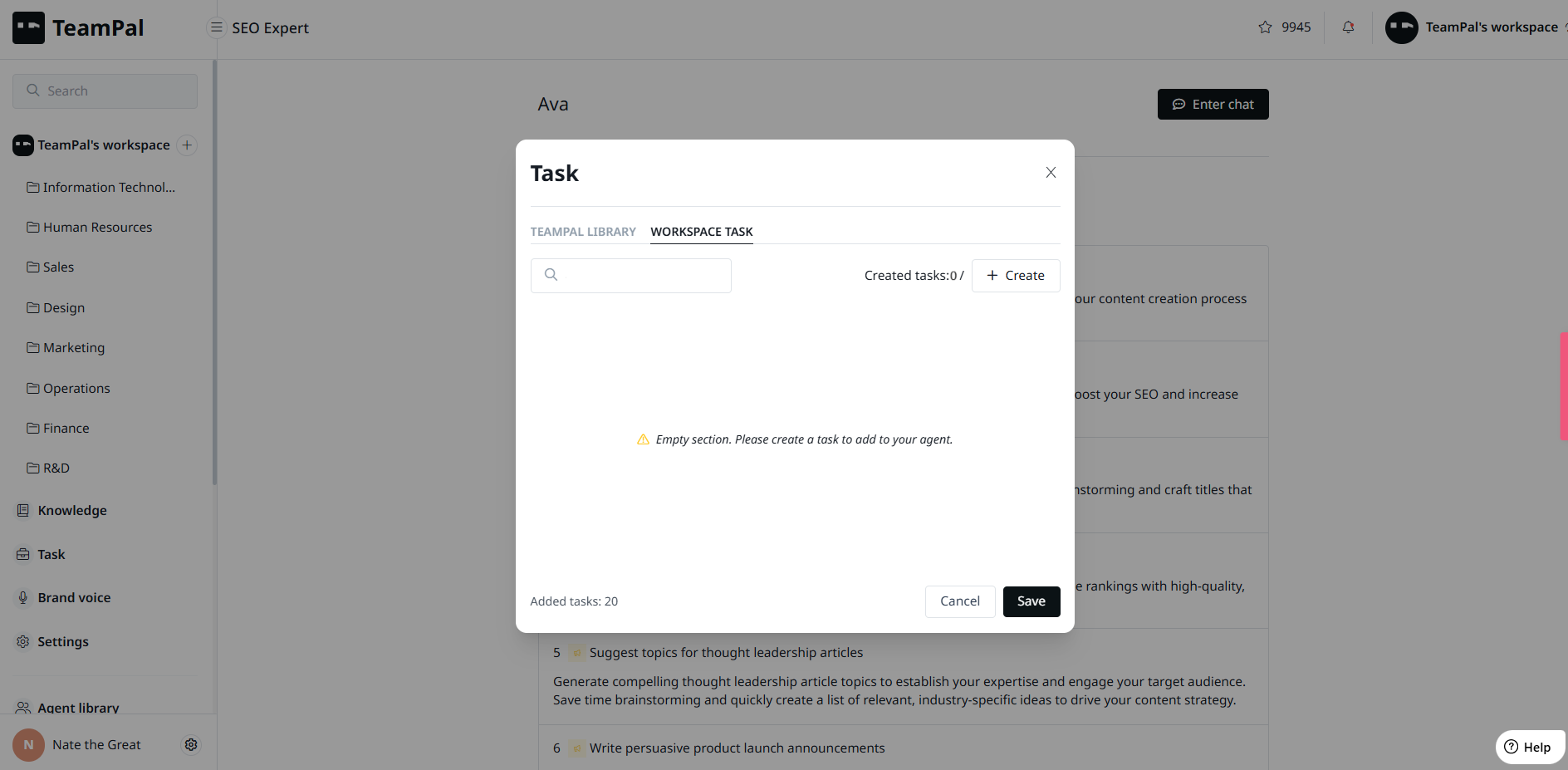This screenshot has height=770, width=1568.
Task: Click the Information Technology folder icon
Action: [33, 188]
